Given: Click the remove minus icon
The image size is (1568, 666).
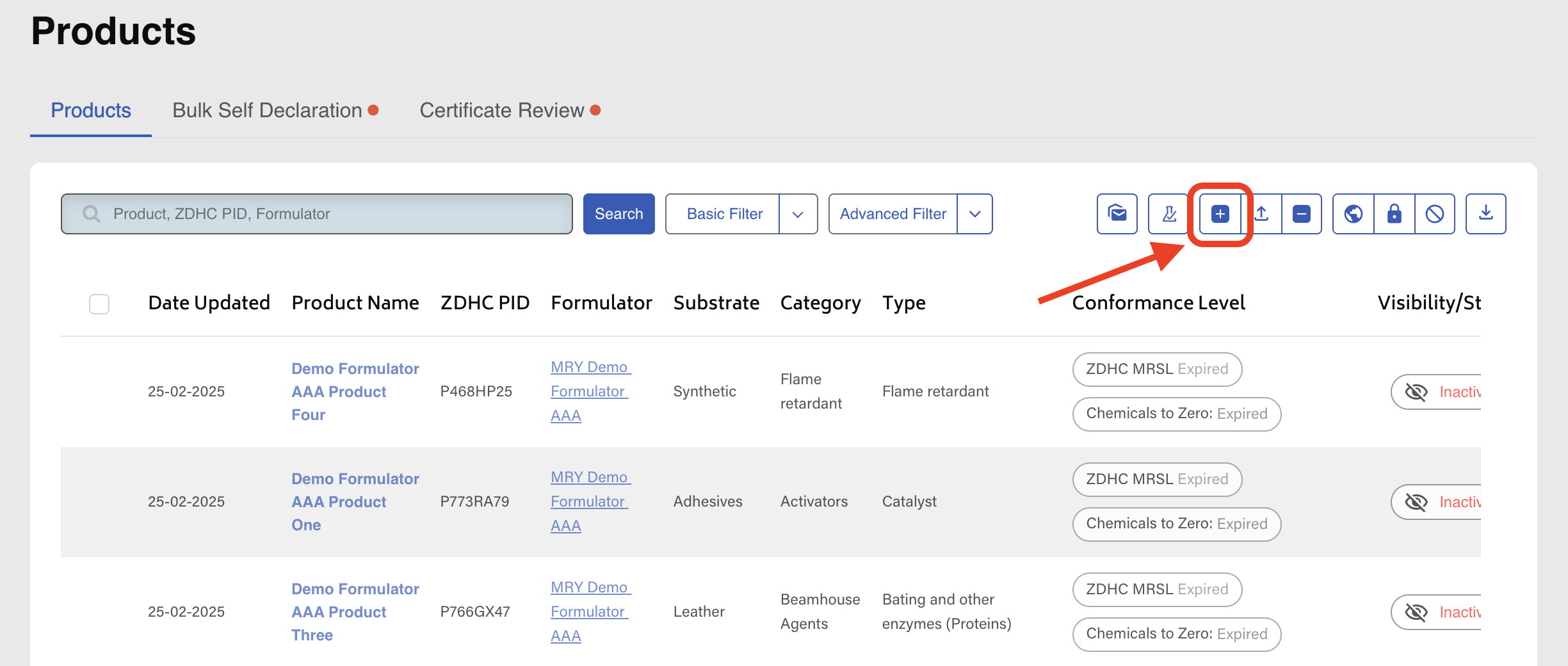Looking at the screenshot, I should click(1302, 214).
